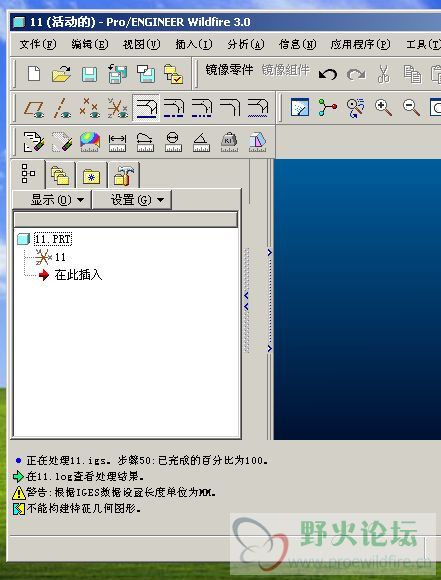441x580 pixels.
Task: Click lower arrow on panel sash
Action: [x=270, y=348]
